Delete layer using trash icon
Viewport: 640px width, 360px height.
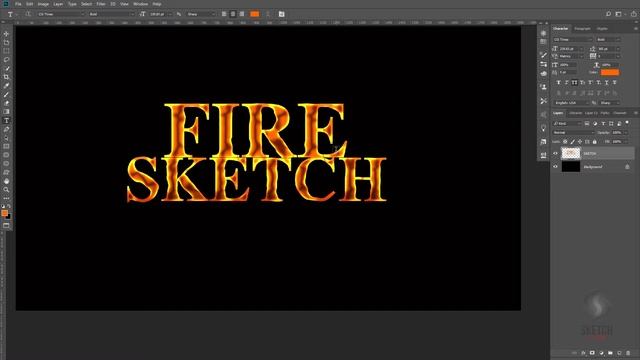point(628,353)
